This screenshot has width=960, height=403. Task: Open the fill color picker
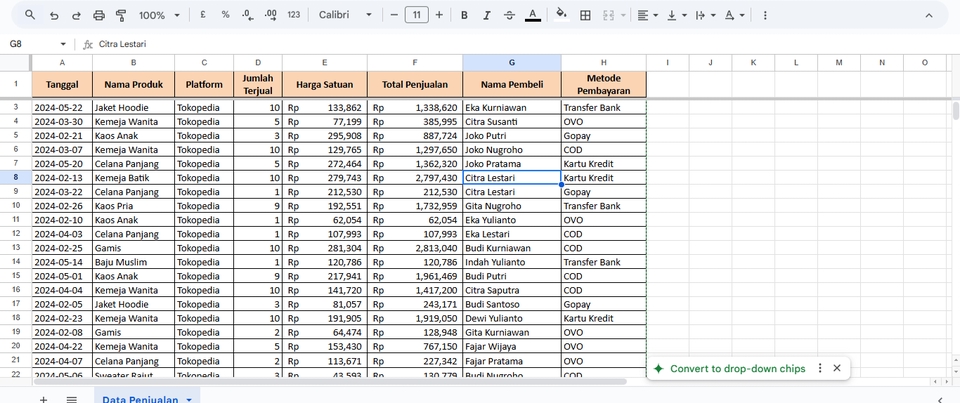pos(561,15)
